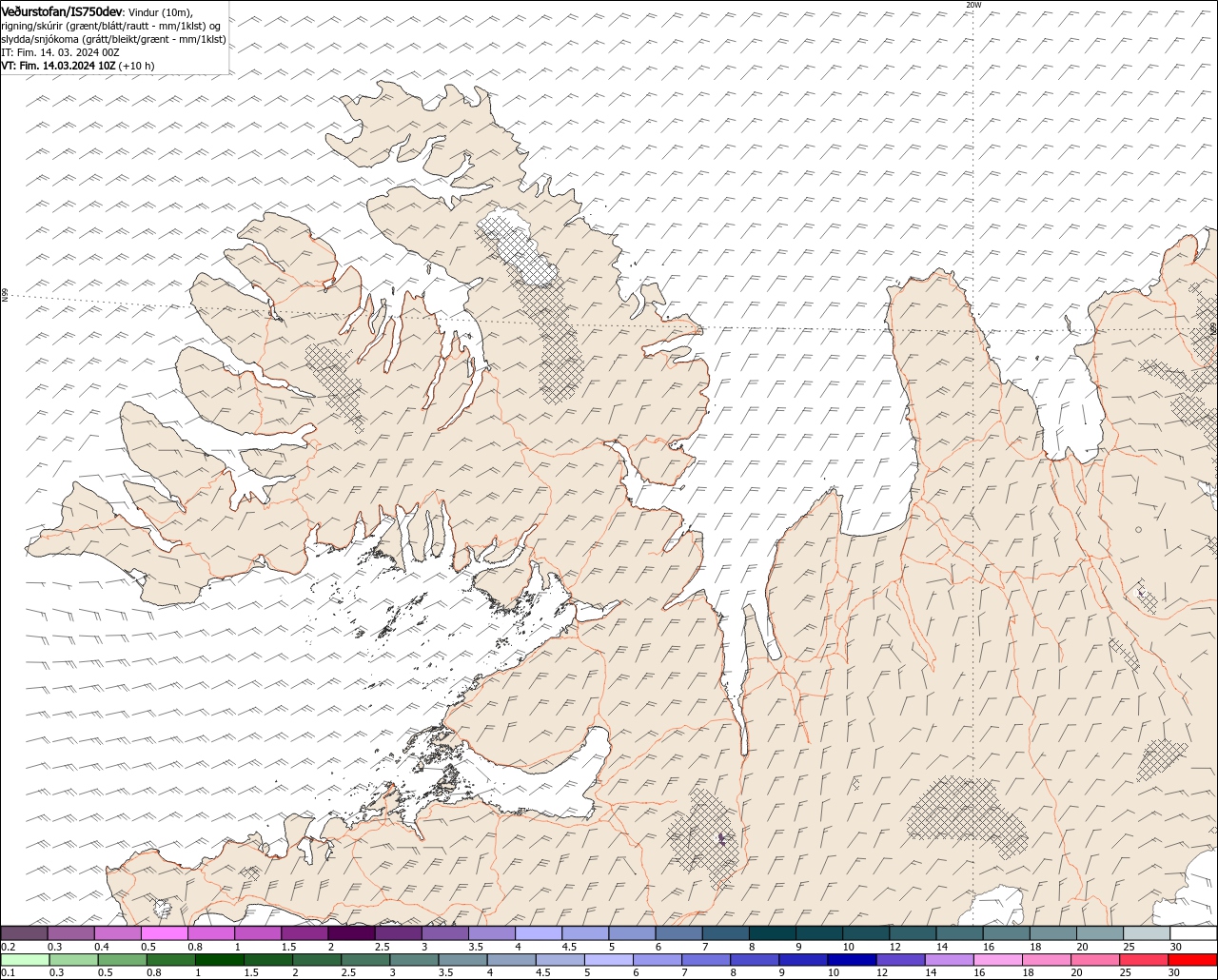The height and width of the screenshot is (980, 1218).
Task: Click the '(+10 h)' forecast offset text
Action: 136,66
